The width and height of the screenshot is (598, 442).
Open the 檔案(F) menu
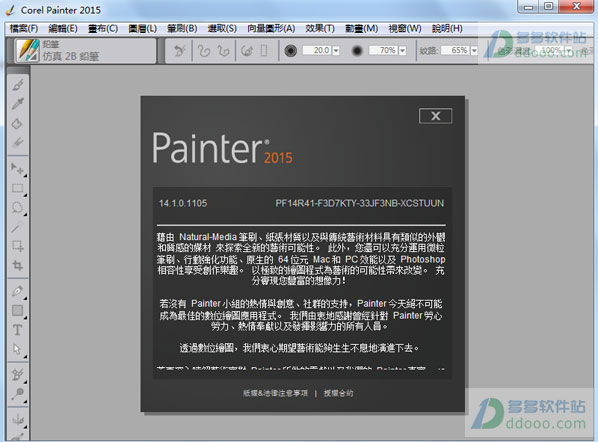pyautogui.click(x=24, y=29)
